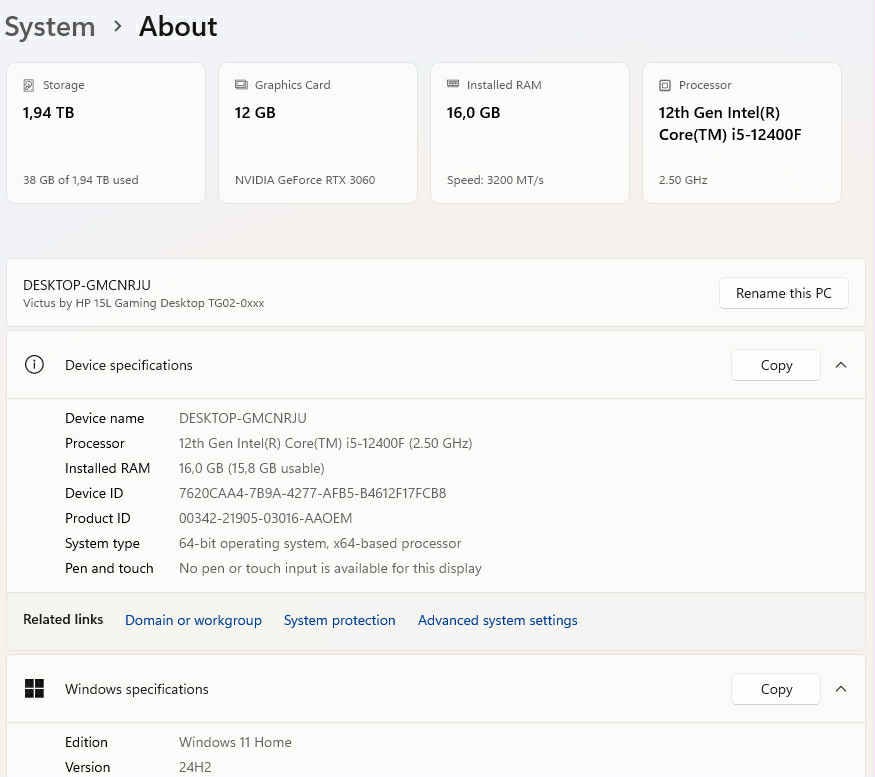The image size is (875, 777).
Task: Click the Device specifications info icon
Action: pos(34,365)
